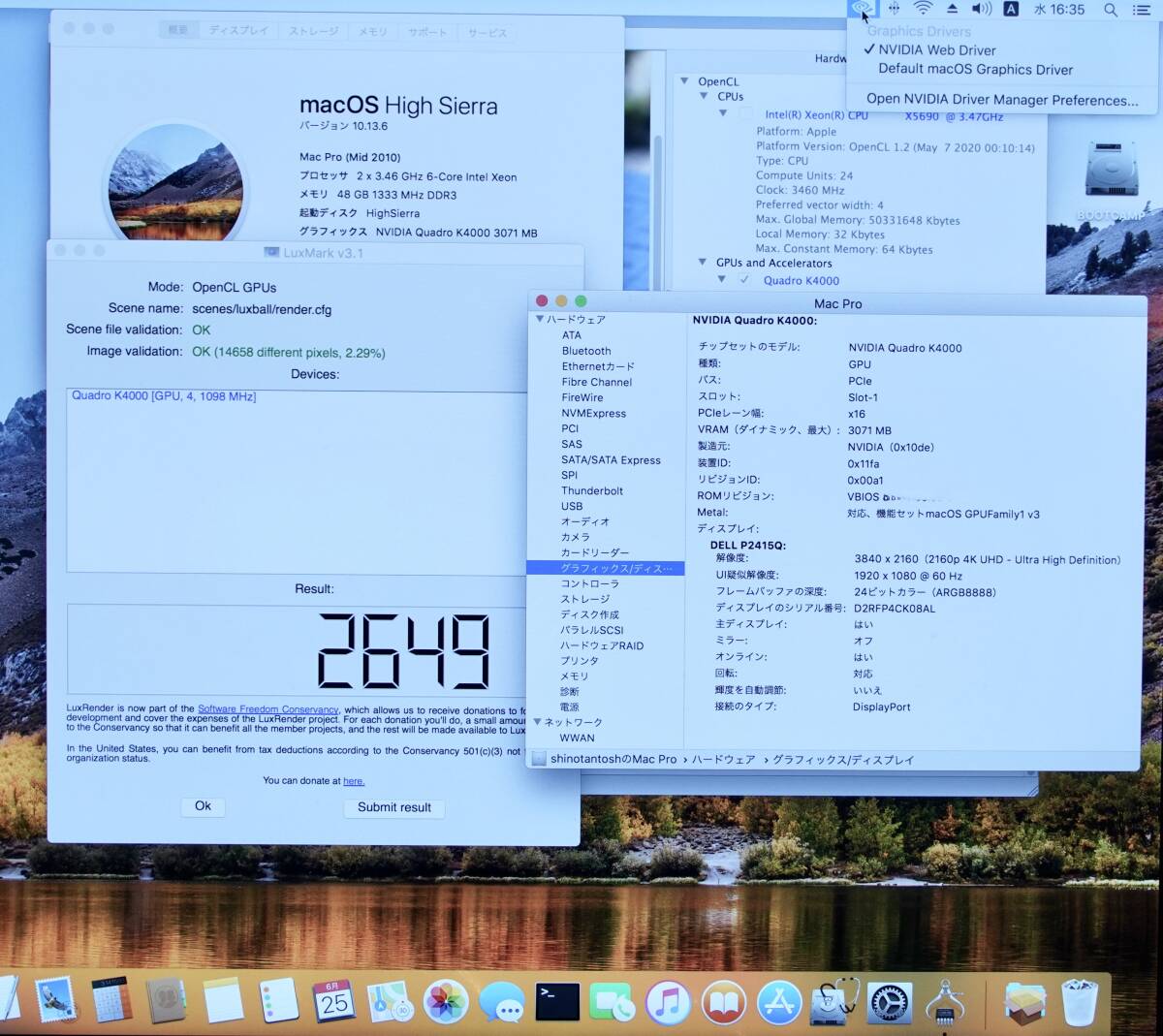
Task: Follow the Software Freedom Conservancy link
Action: coord(267,709)
